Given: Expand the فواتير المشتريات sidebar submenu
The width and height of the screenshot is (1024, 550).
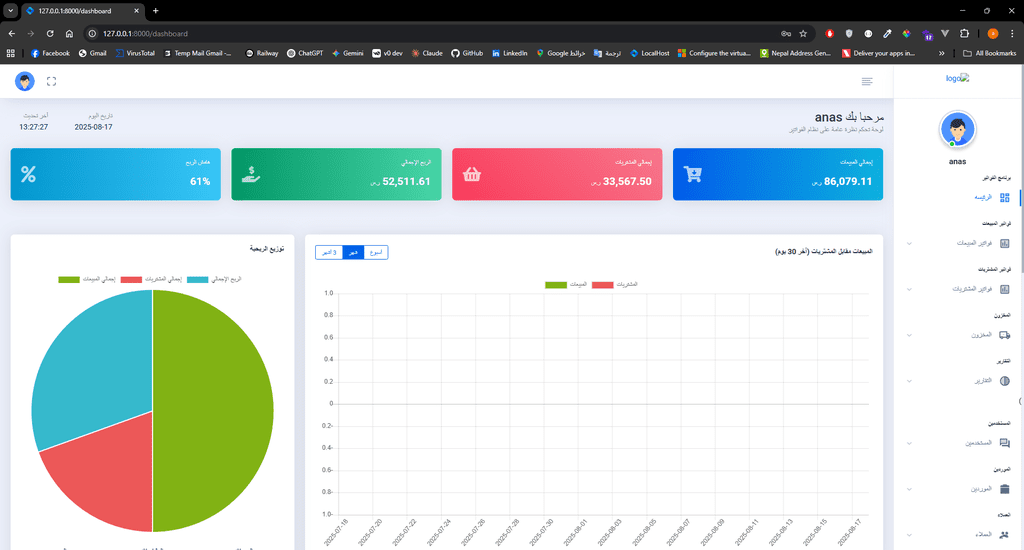Looking at the screenshot, I should click(958, 289).
